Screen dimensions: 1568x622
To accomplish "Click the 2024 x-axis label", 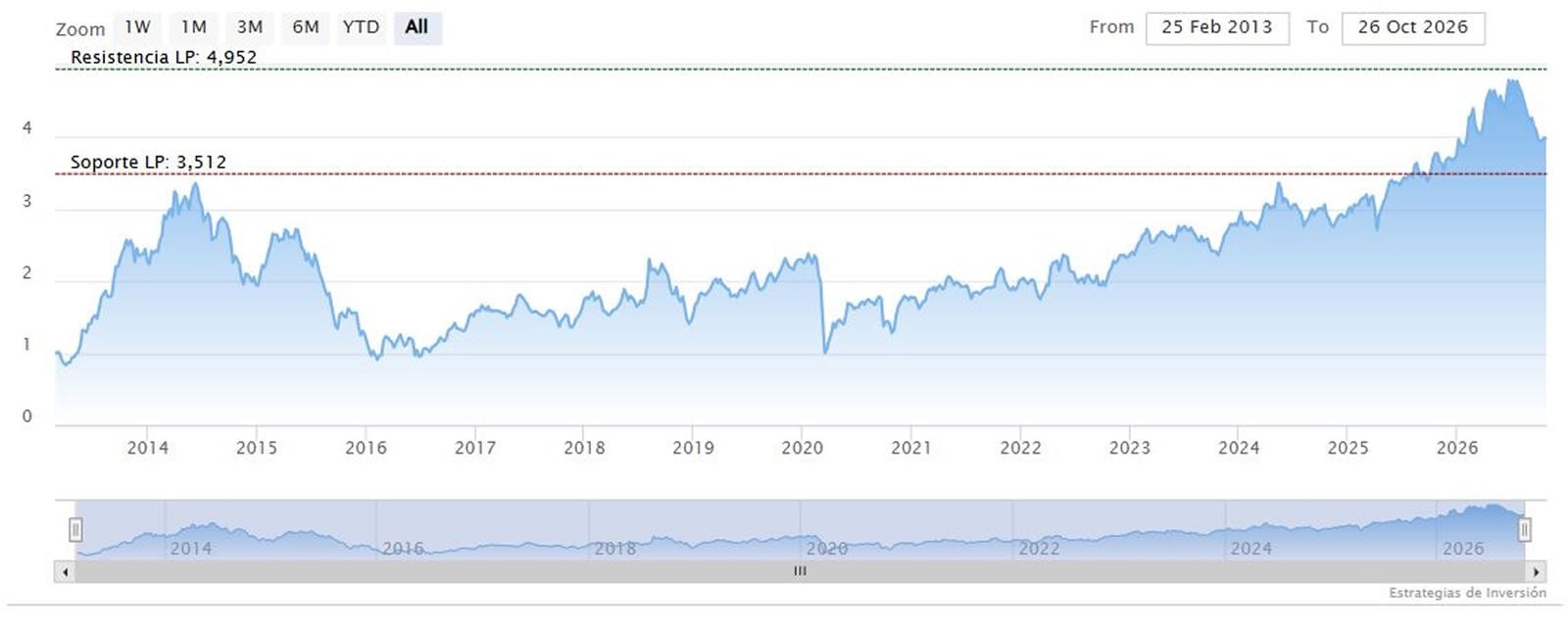I will pos(1239,448).
